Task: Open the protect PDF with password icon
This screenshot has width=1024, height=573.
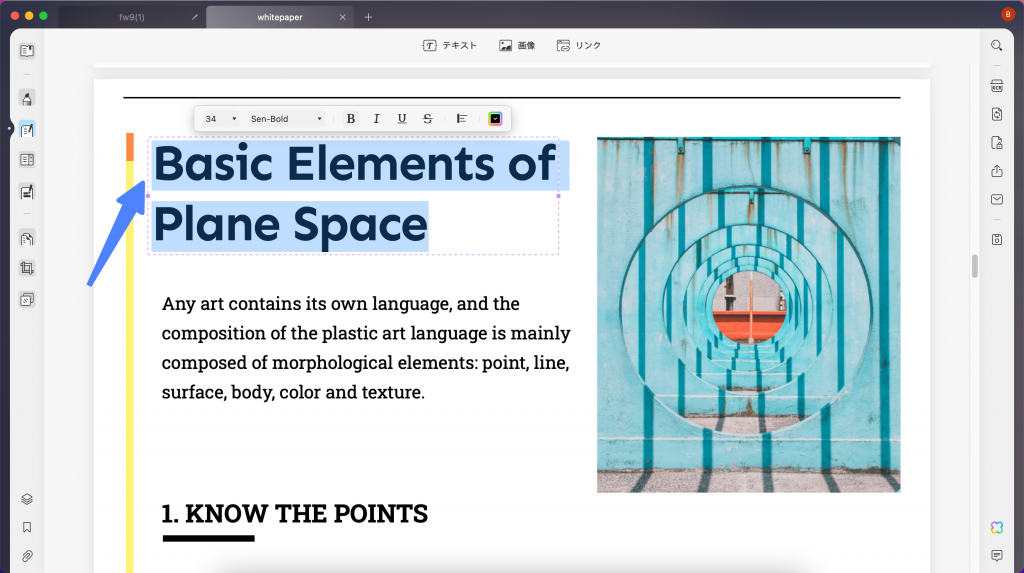Action: pos(996,142)
